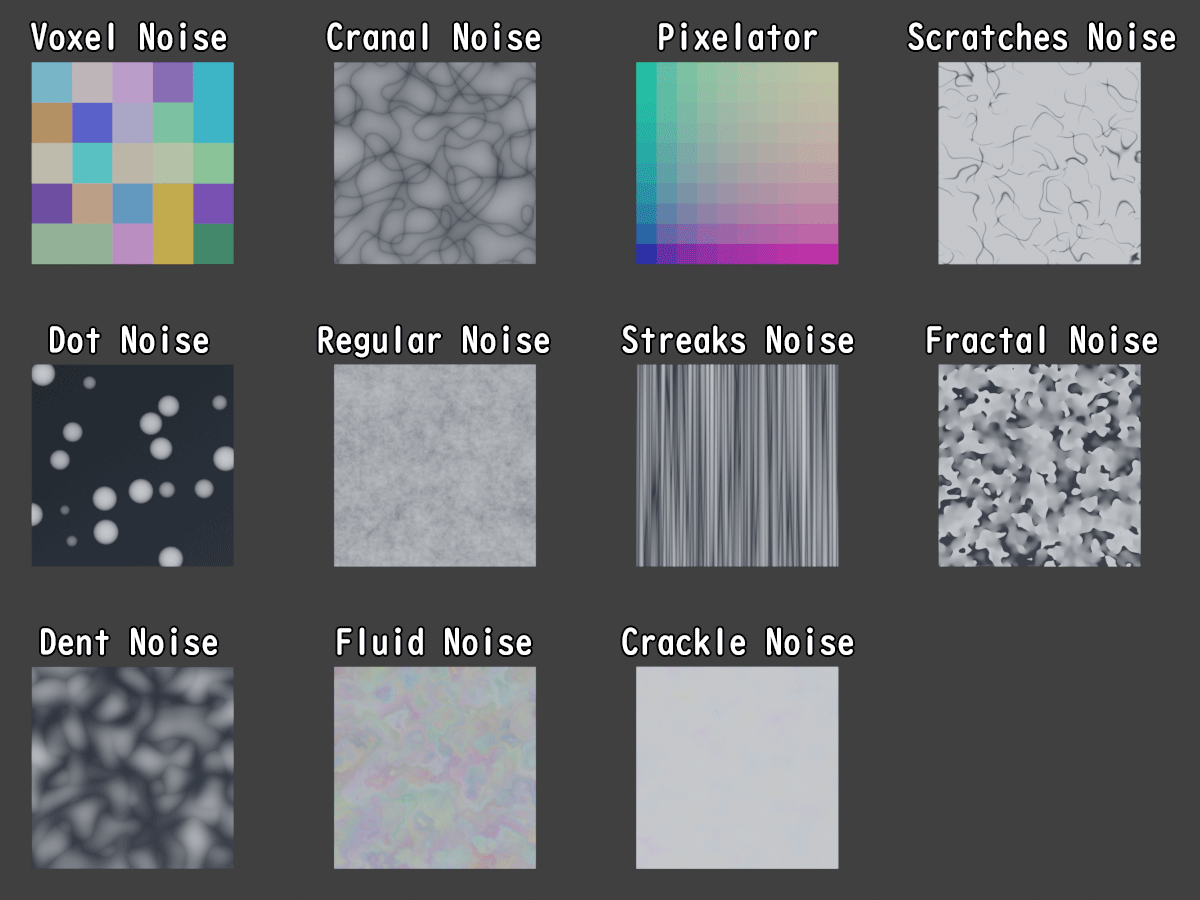Screen dimensions: 1200x900
Task: Click the Scratches Noise heading
Action: [1040, 37]
